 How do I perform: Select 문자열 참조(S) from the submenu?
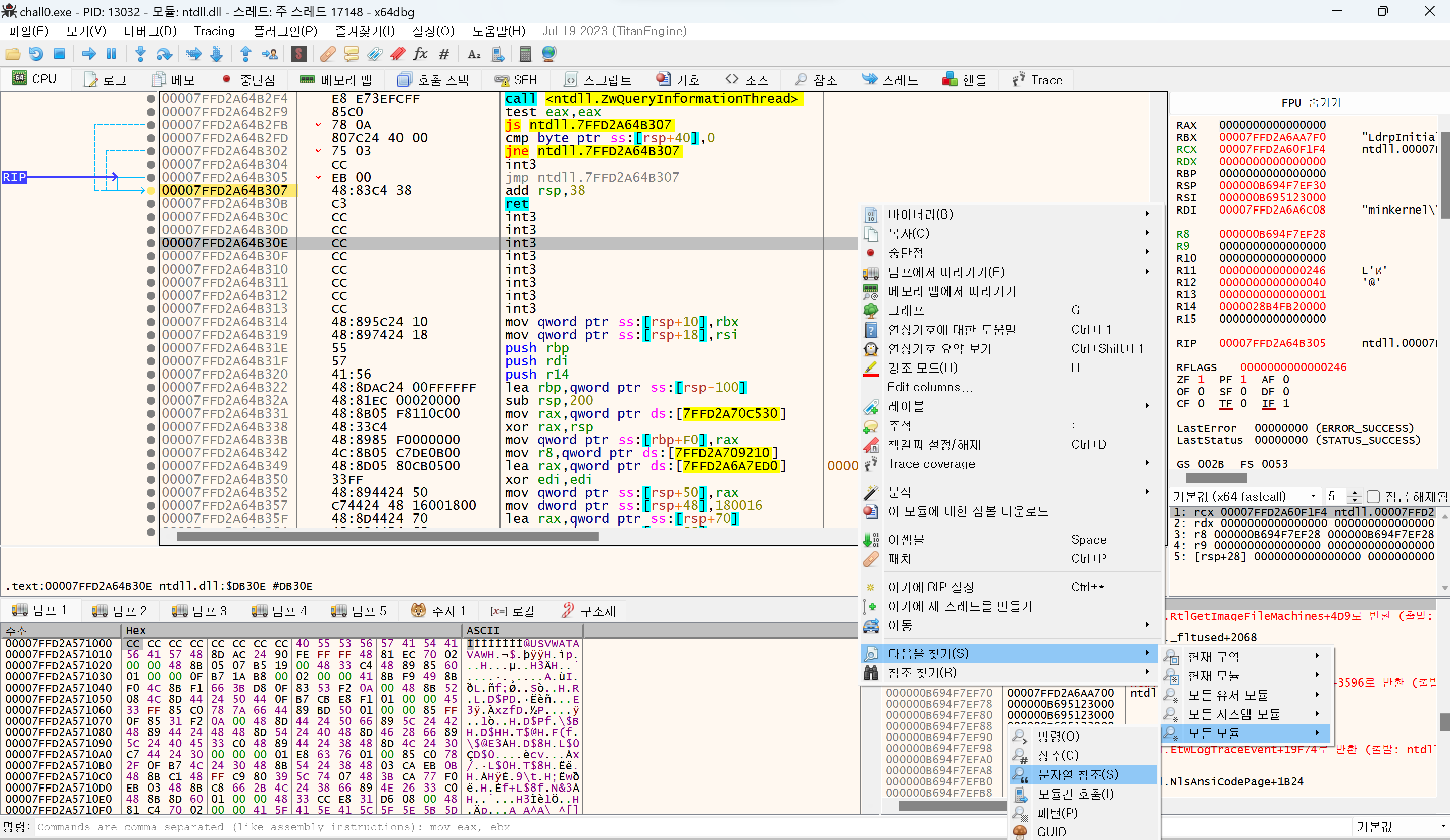coord(1077,774)
